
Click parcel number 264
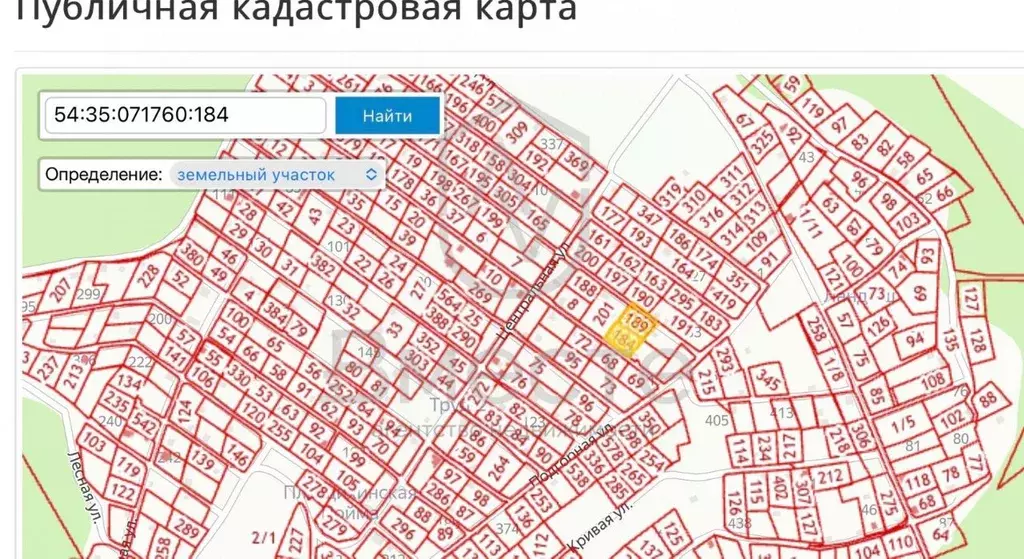[498, 468]
